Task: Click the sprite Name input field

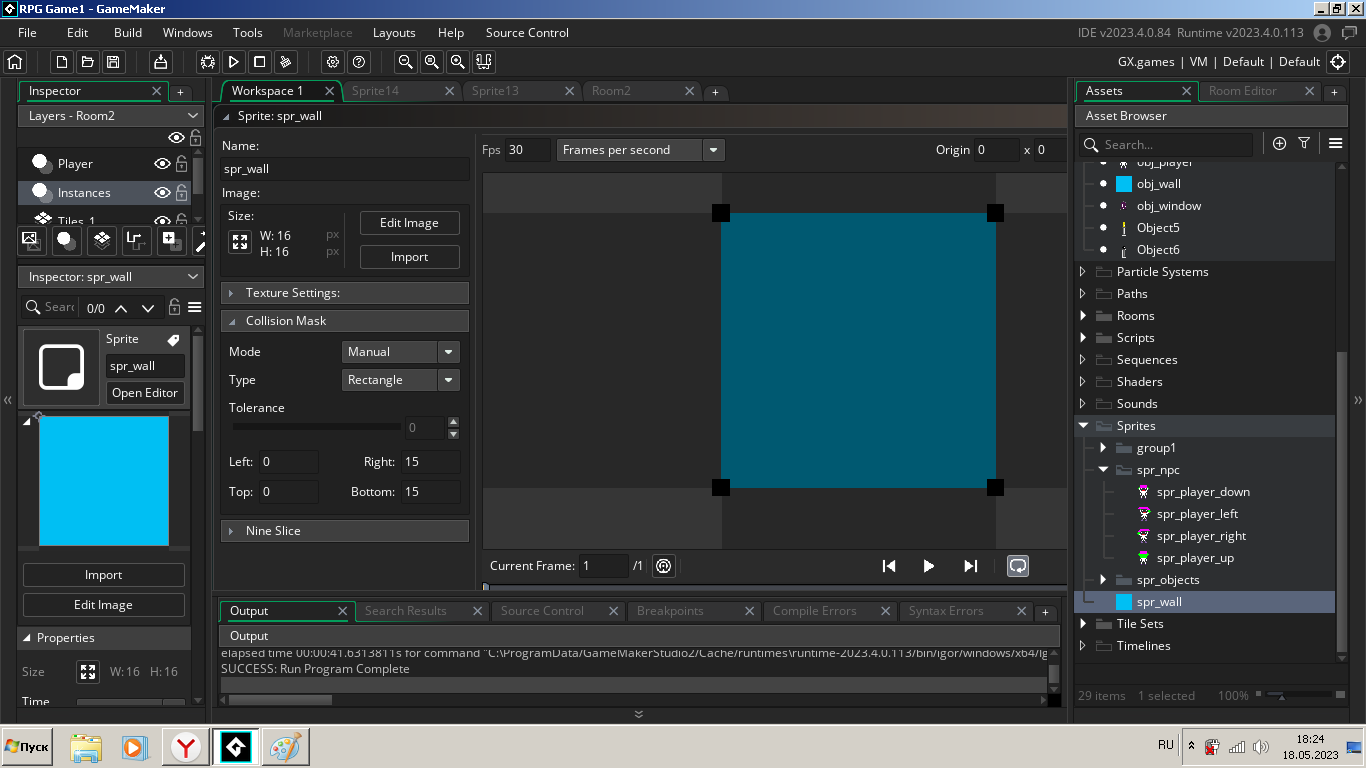Action: 344,169
